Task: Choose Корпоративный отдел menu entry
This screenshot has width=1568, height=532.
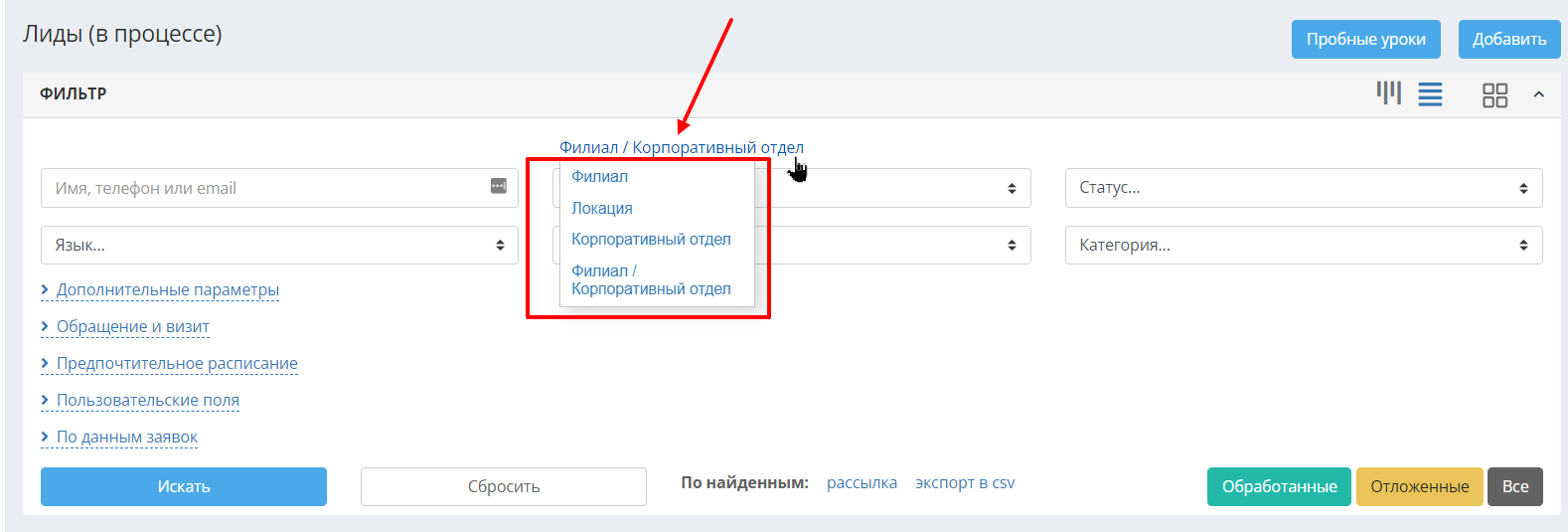Action: tap(651, 239)
